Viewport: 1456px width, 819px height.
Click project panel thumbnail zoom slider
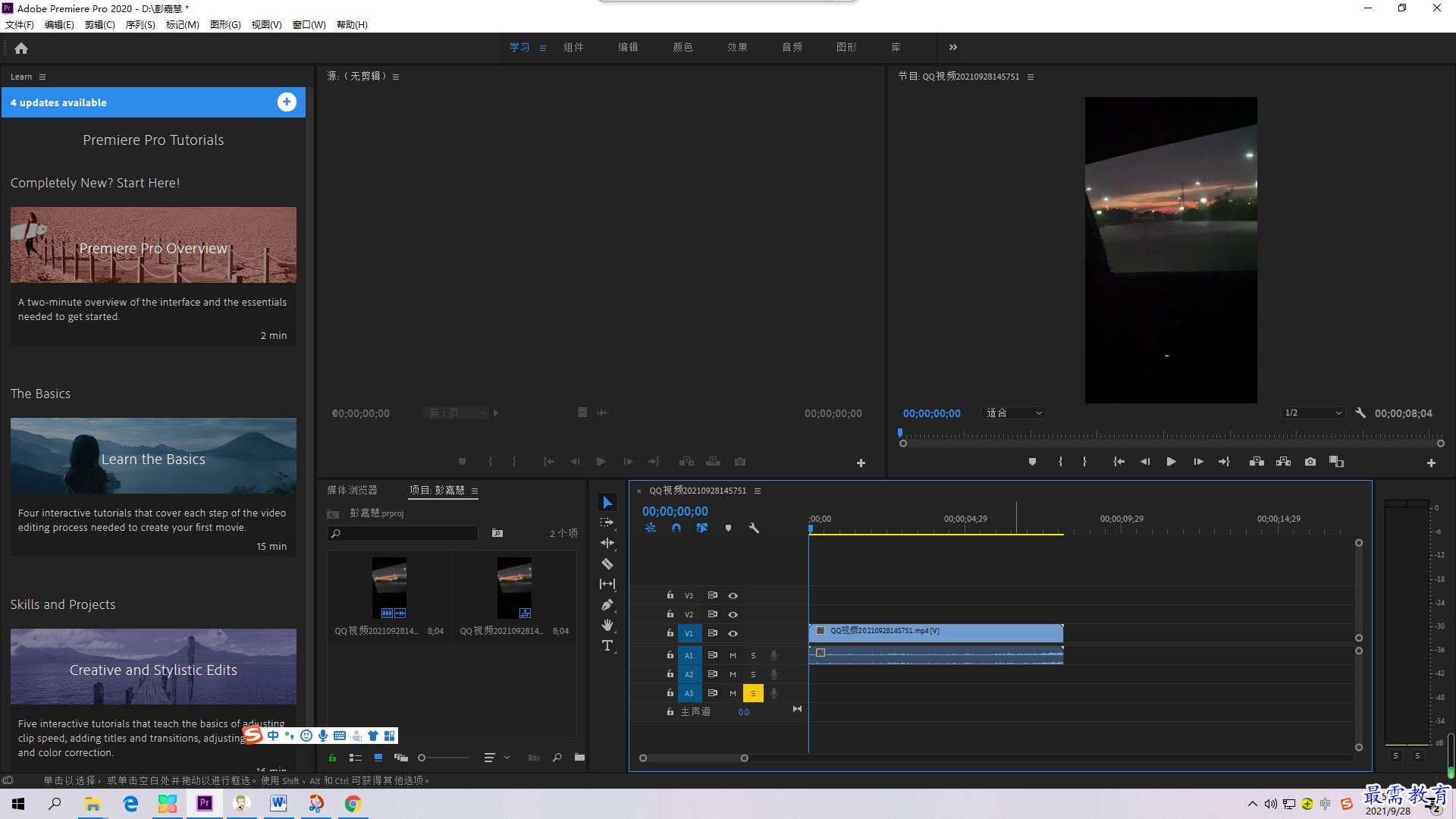click(x=444, y=758)
